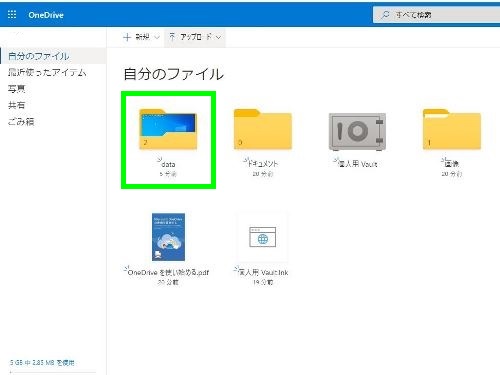This screenshot has width=500, height=375.
Task: Open the 画像 folder icon
Action: [452, 129]
